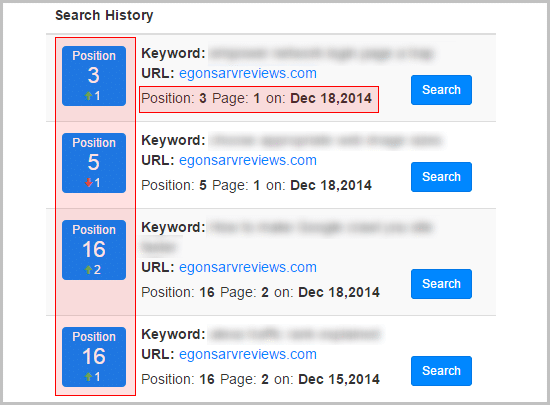Click blurred keyword text in first row

click(321, 54)
